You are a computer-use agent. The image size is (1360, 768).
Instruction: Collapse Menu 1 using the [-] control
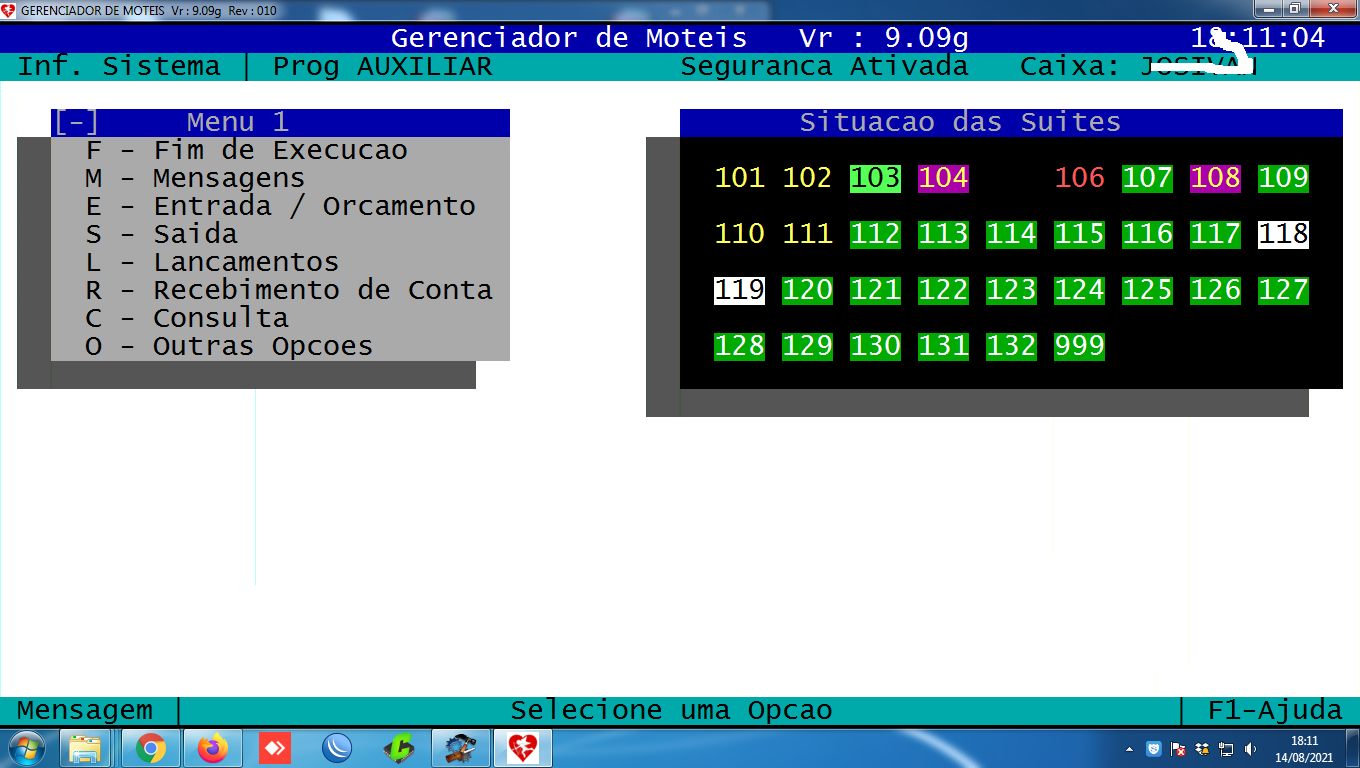(76, 122)
